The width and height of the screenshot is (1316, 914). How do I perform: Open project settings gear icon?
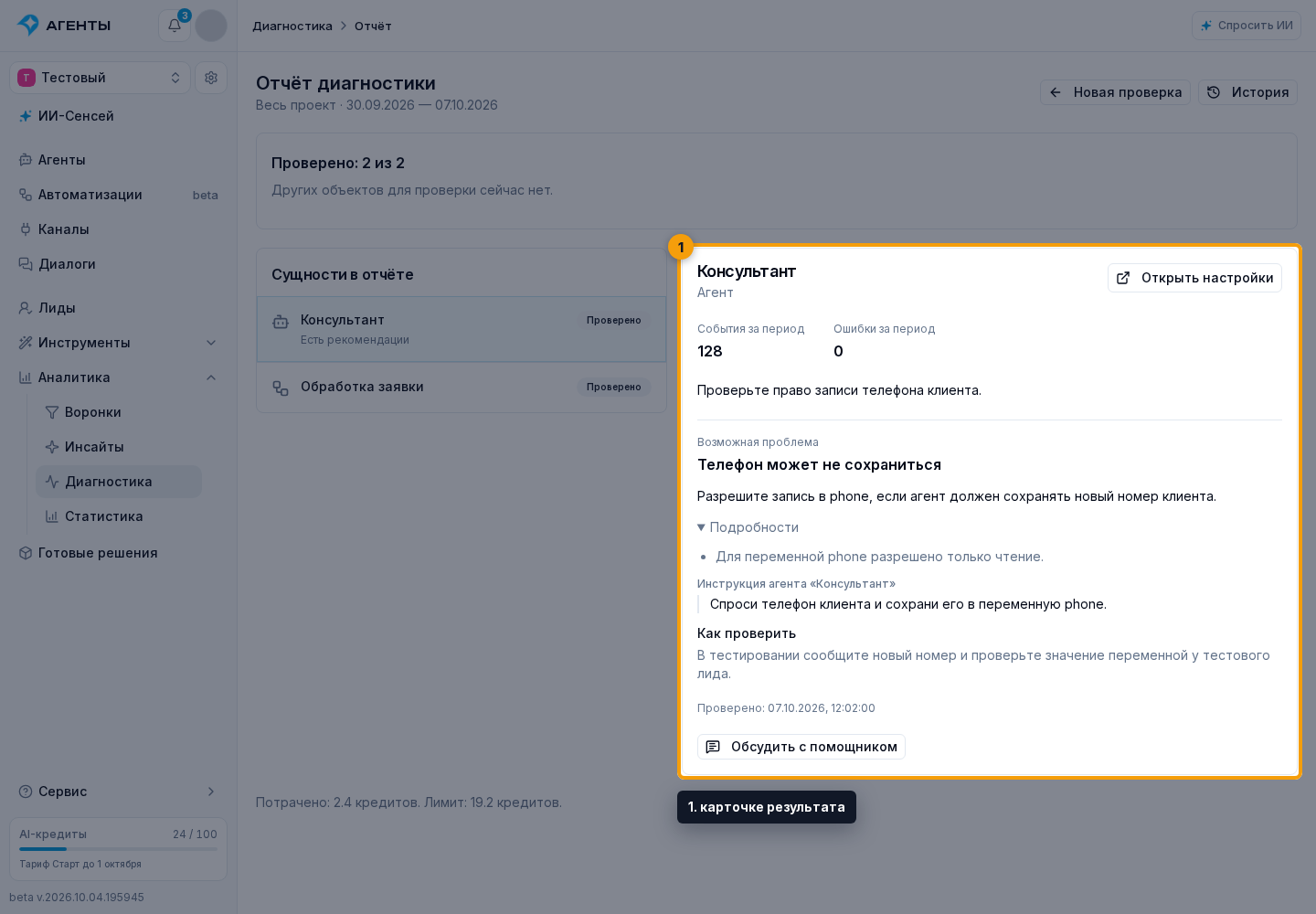coord(211,78)
